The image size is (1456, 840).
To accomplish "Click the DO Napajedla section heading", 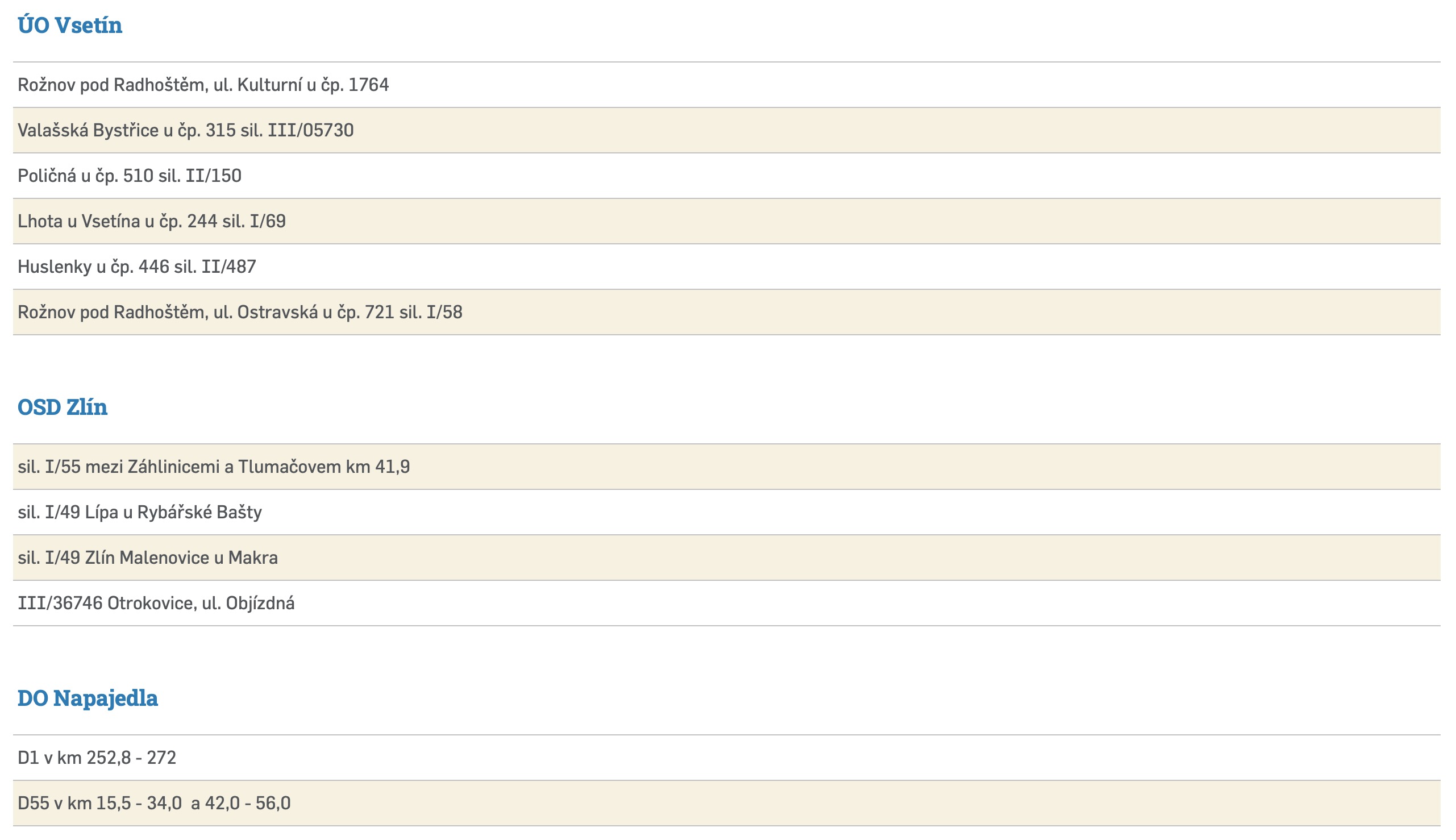I will [88, 698].
